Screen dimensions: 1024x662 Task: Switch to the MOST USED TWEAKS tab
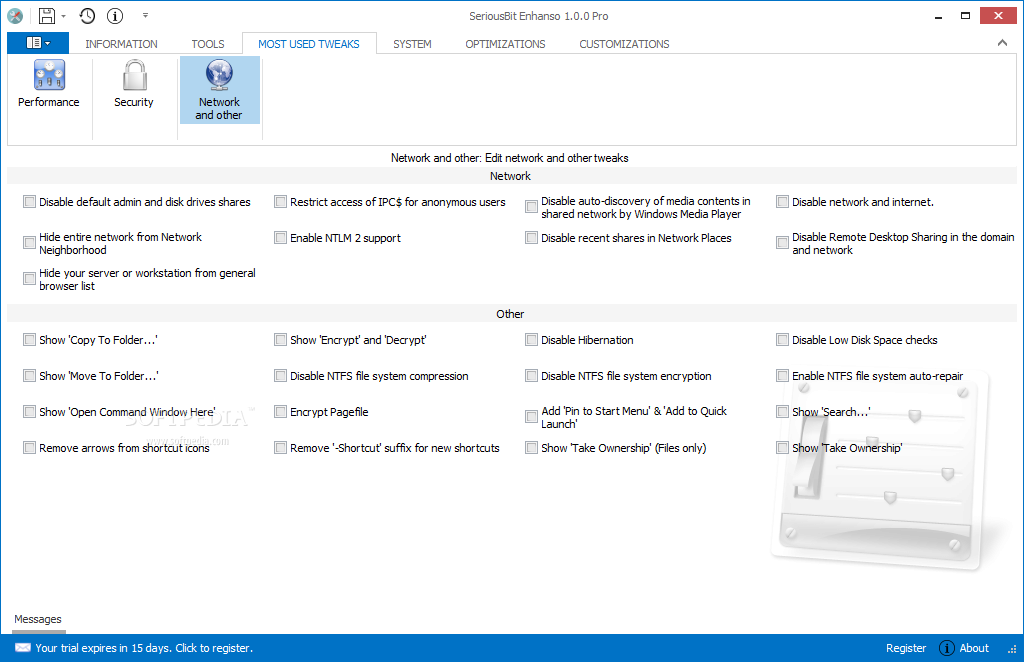[309, 44]
